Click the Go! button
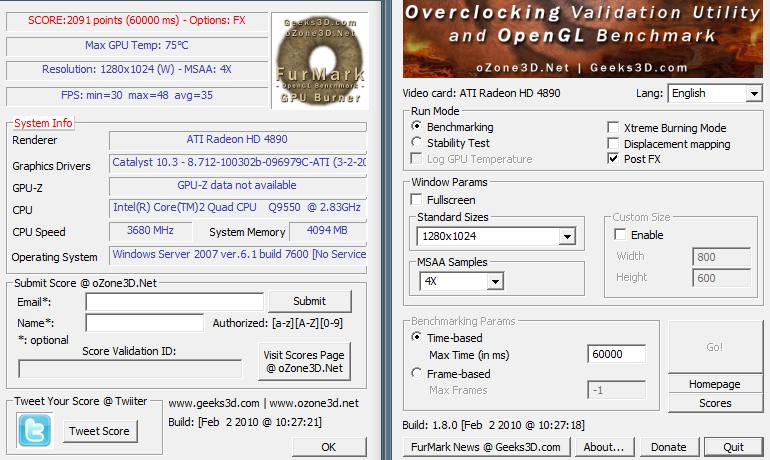The height and width of the screenshot is (460, 770). tap(715, 347)
